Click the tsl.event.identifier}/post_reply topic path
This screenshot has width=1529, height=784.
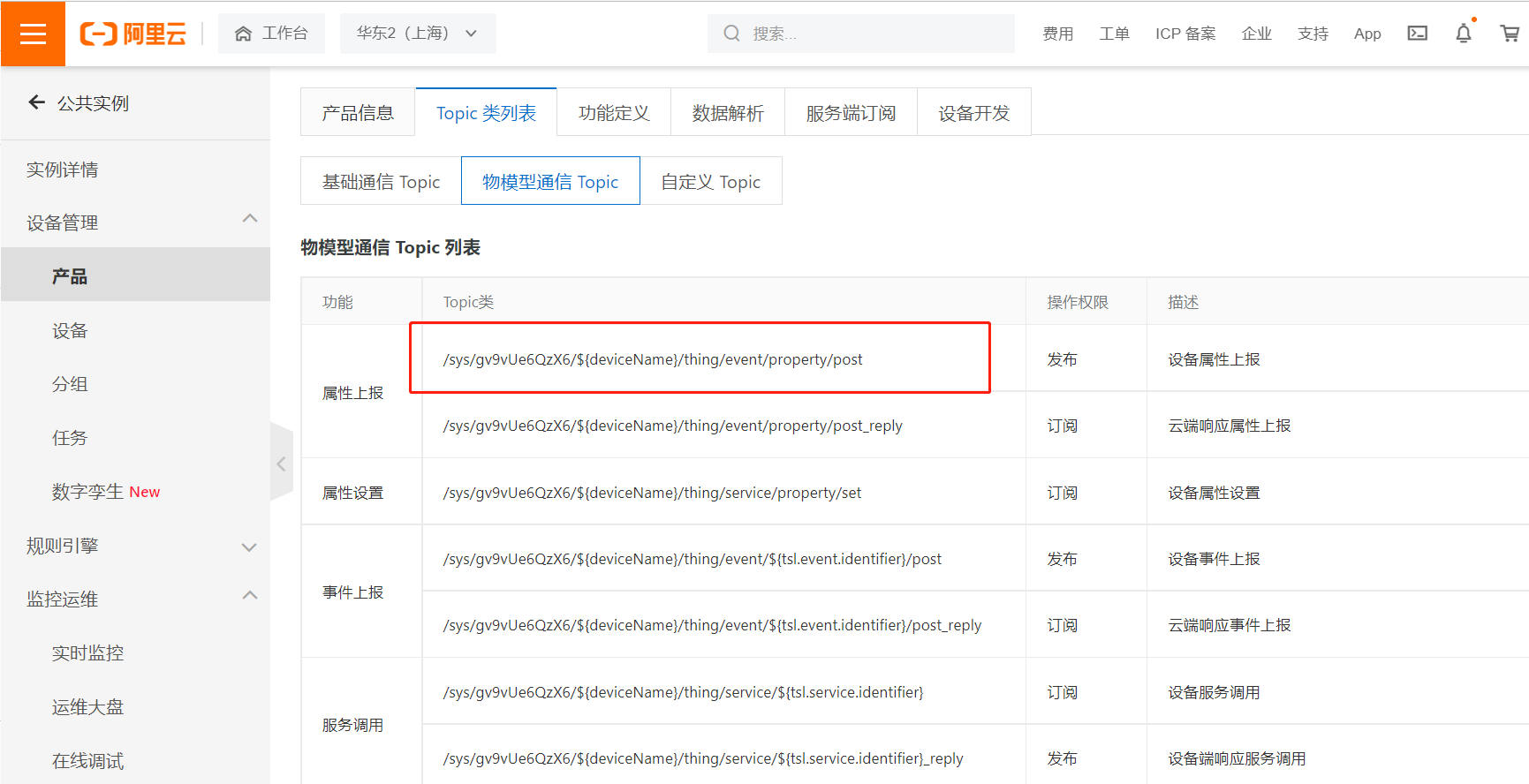712,625
